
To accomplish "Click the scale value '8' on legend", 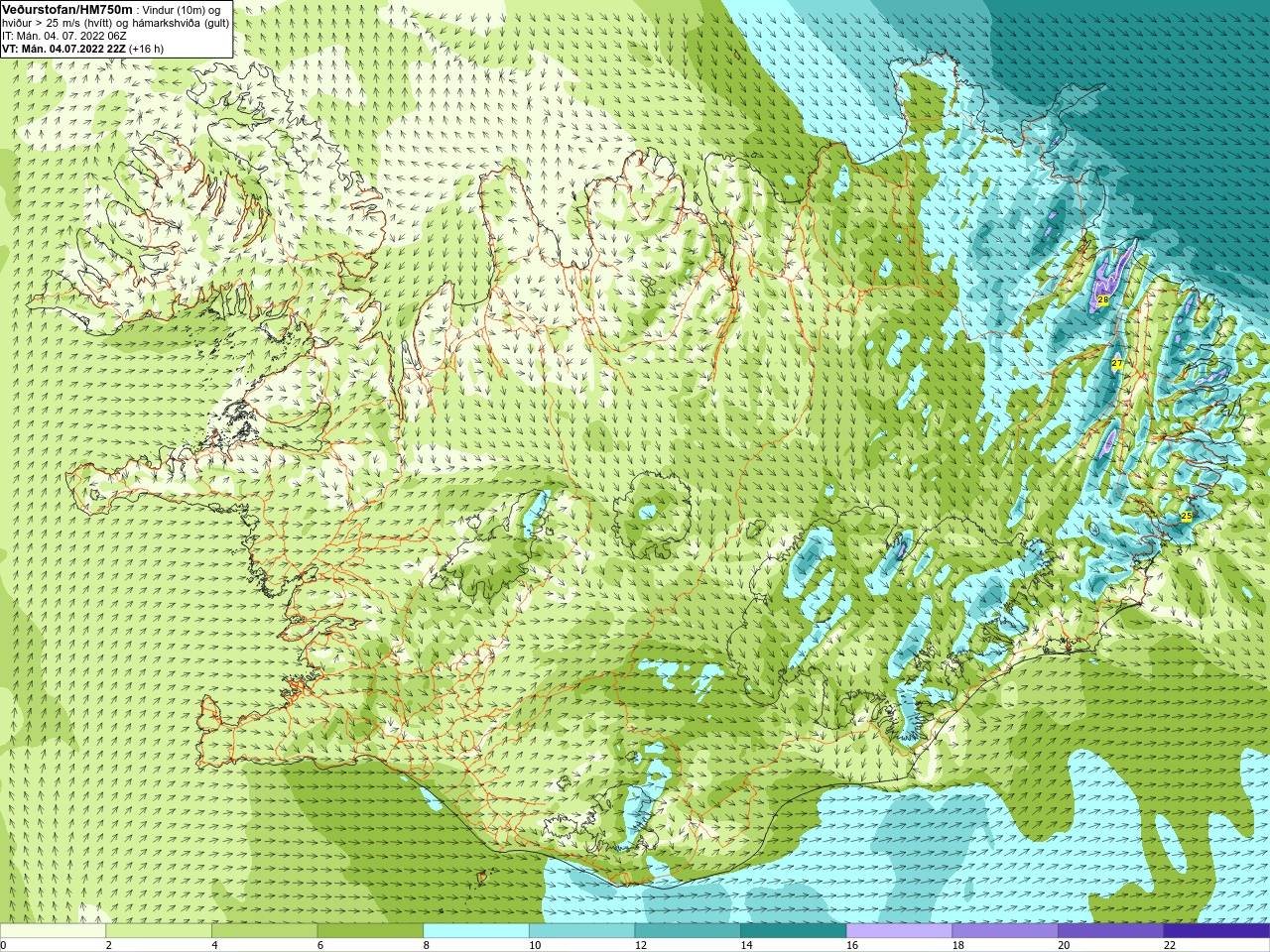I will 427,945.
